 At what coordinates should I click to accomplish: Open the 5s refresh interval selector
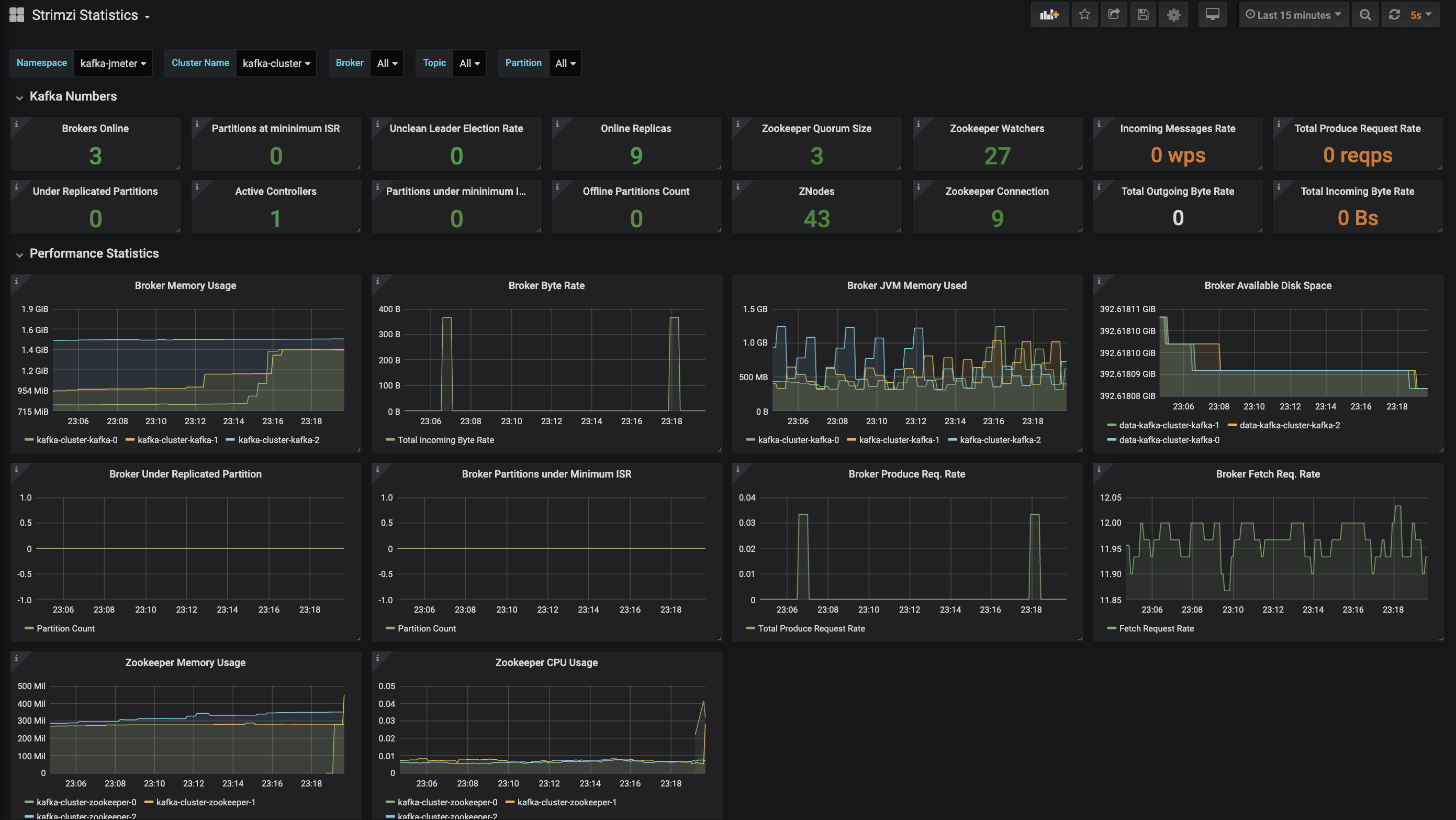pos(1420,15)
